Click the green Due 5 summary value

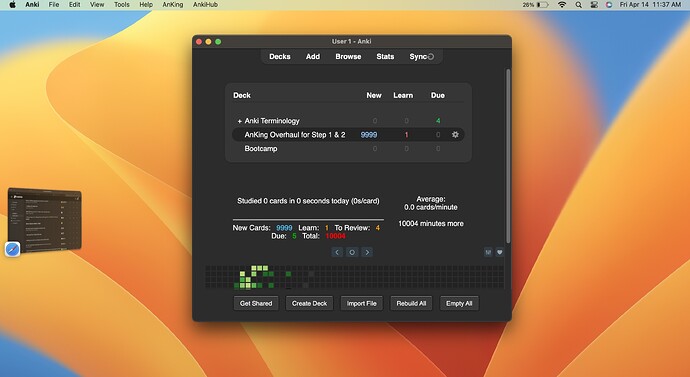tap(294, 236)
